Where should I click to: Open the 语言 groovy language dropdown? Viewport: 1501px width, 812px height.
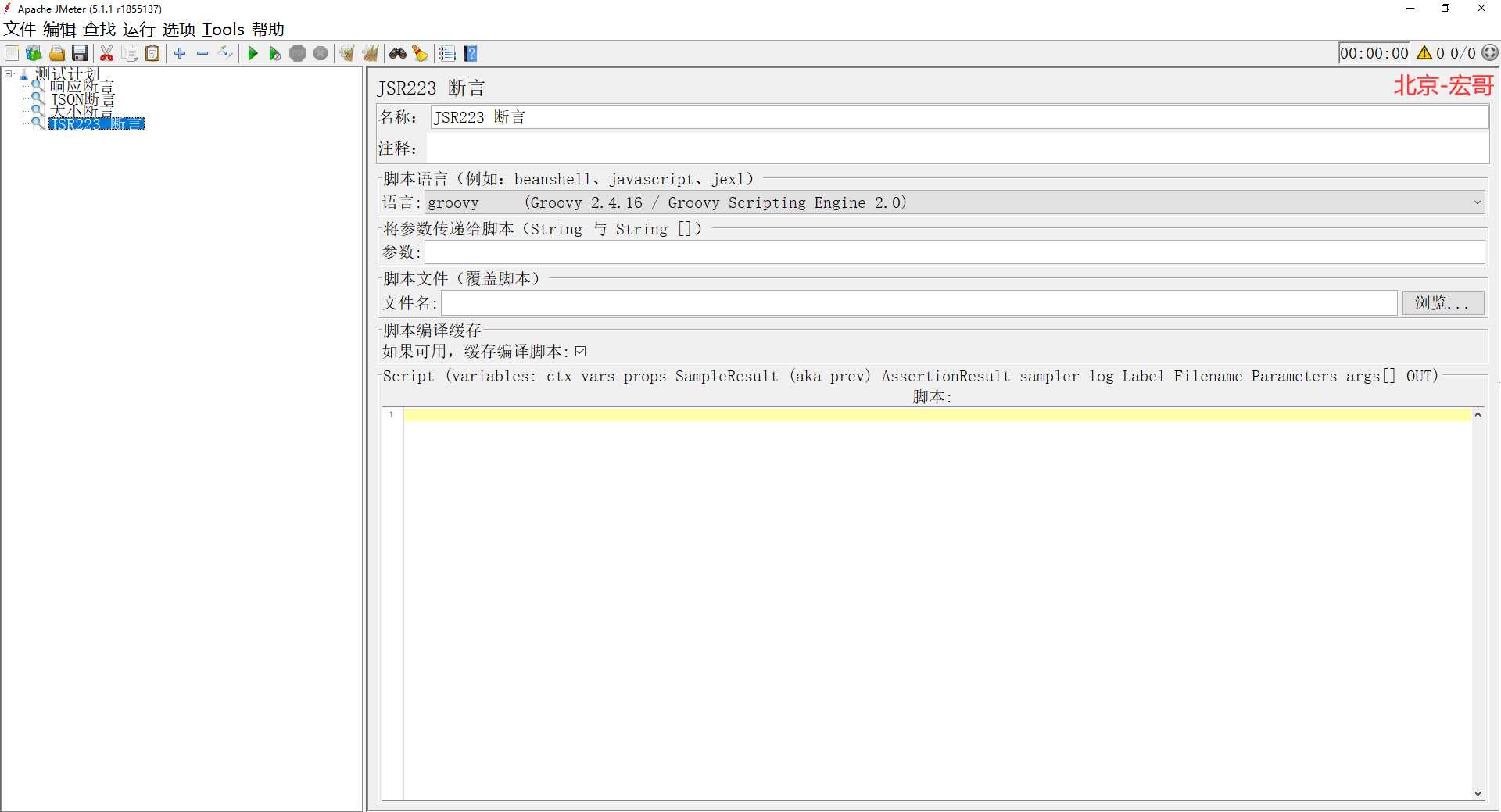(x=955, y=202)
